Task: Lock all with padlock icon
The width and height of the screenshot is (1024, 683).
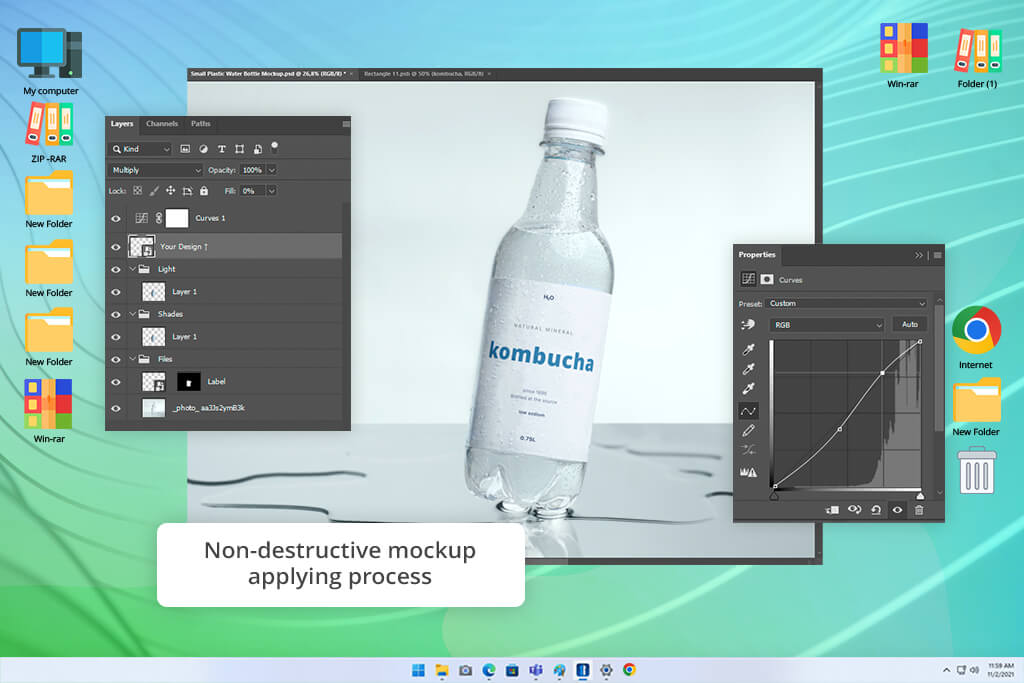Action: point(204,191)
